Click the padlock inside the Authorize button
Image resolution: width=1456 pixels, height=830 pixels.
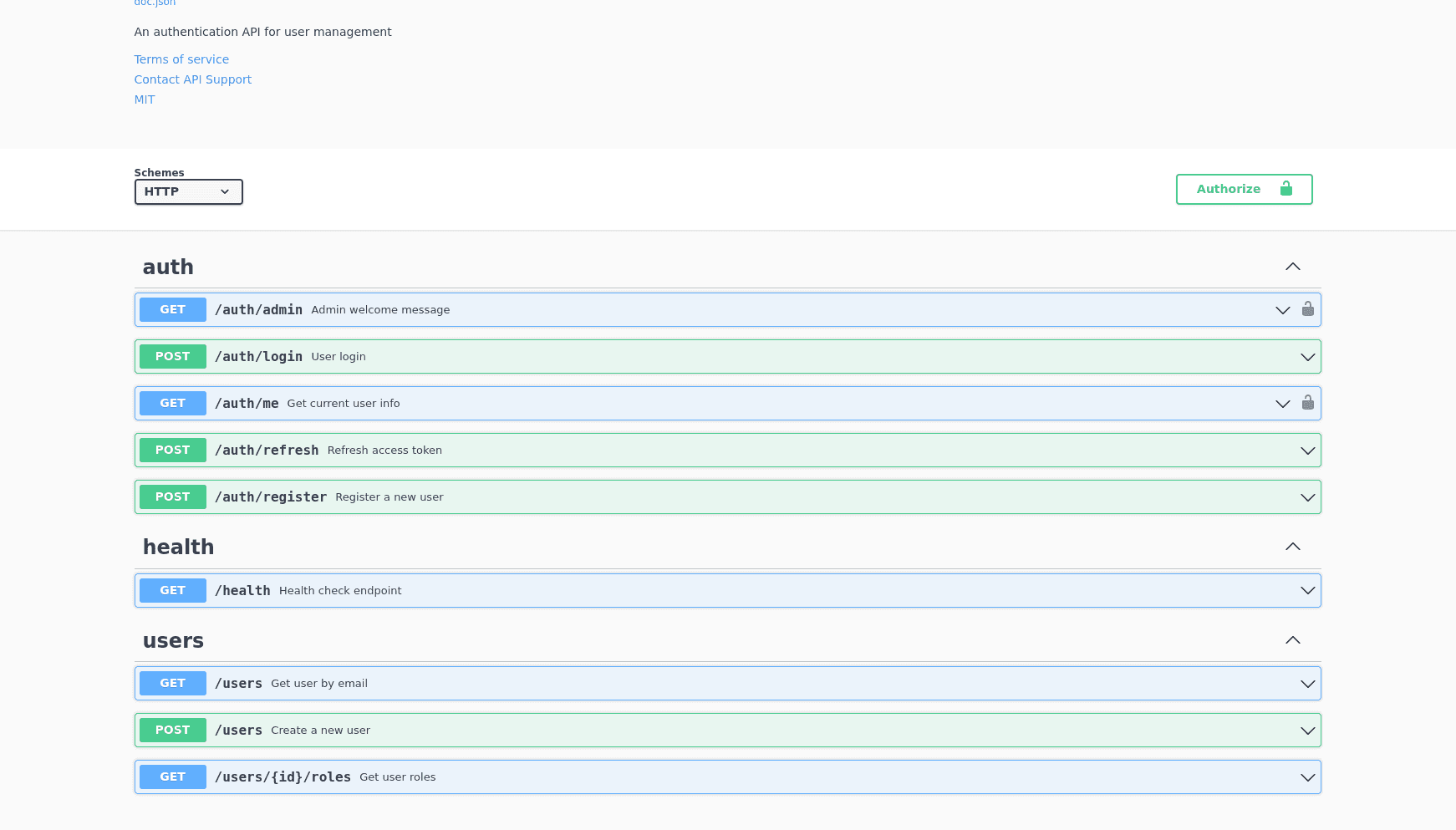[x=1285, y=189]
